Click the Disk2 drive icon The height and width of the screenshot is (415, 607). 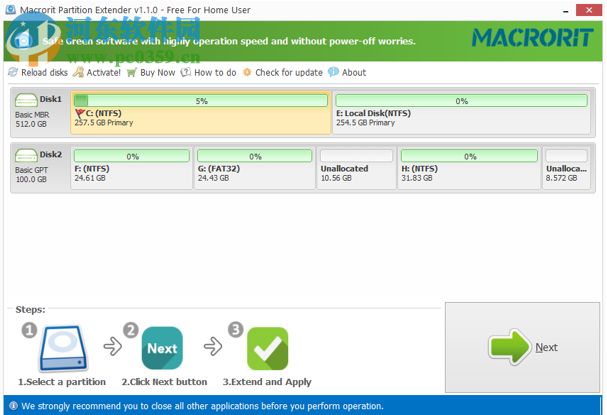click(26, 156)
